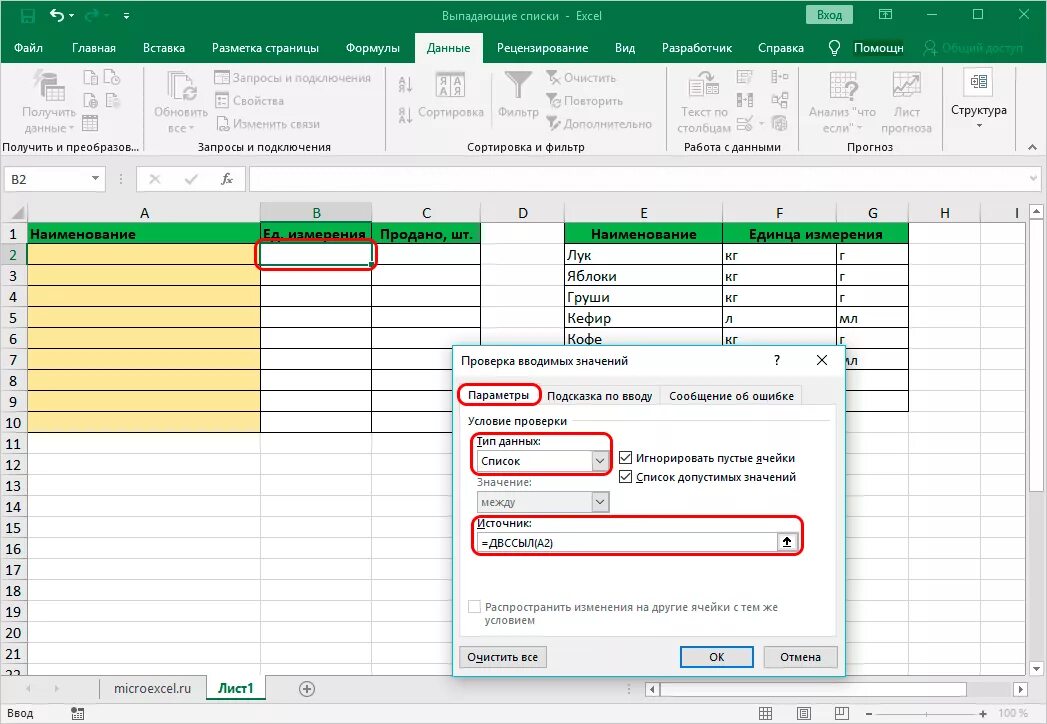Click the horizontal scrollbar right arrow
Viewport: 1047px width, 724px height.
click(x=1020, y=689)
